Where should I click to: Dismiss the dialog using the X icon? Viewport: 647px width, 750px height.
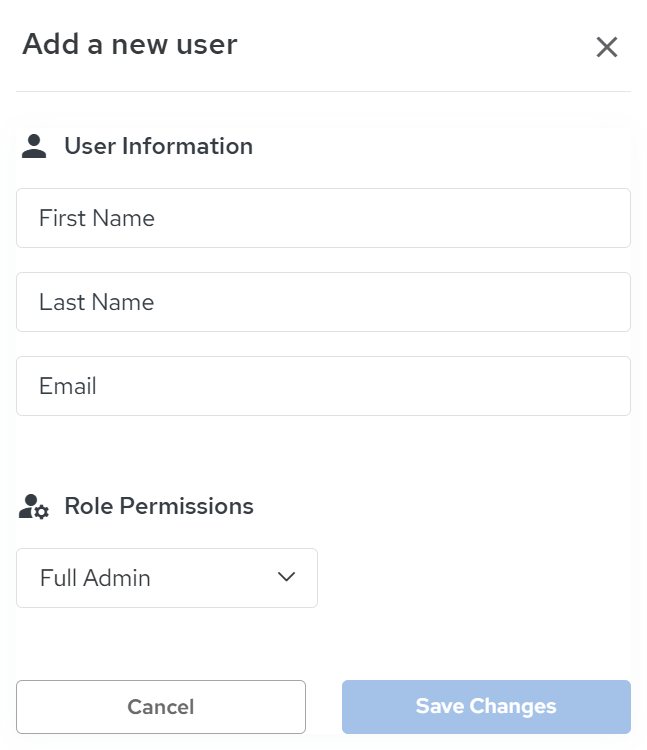(606, 47)
